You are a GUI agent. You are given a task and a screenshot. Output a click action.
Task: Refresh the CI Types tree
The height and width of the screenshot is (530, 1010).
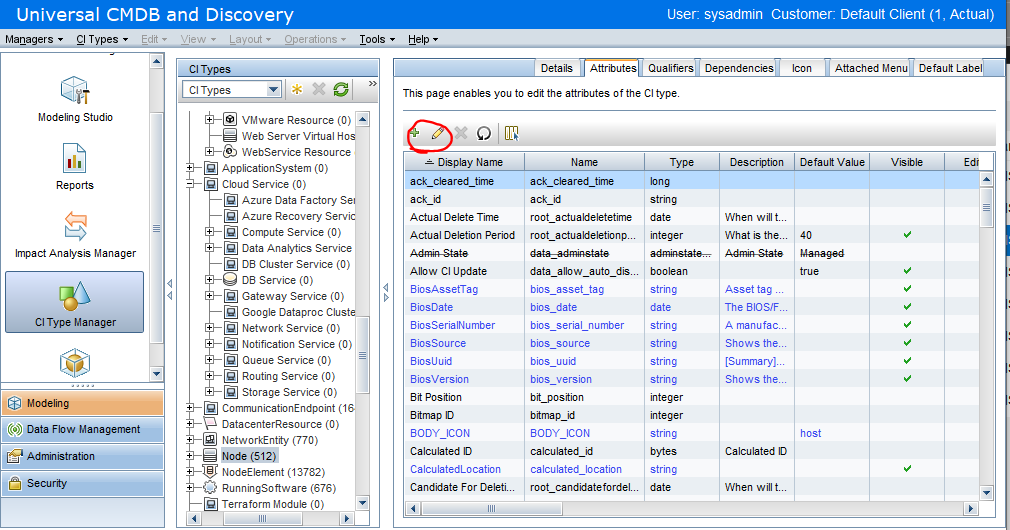pos(341,90)
